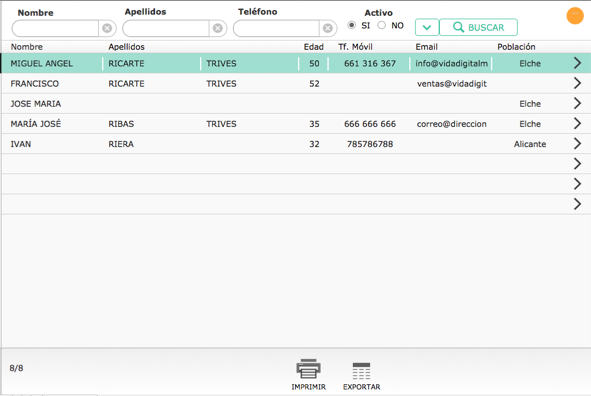The image size is (591, 396).
Task: Sort by Nombre column header
Action: (x=27, y=47)
